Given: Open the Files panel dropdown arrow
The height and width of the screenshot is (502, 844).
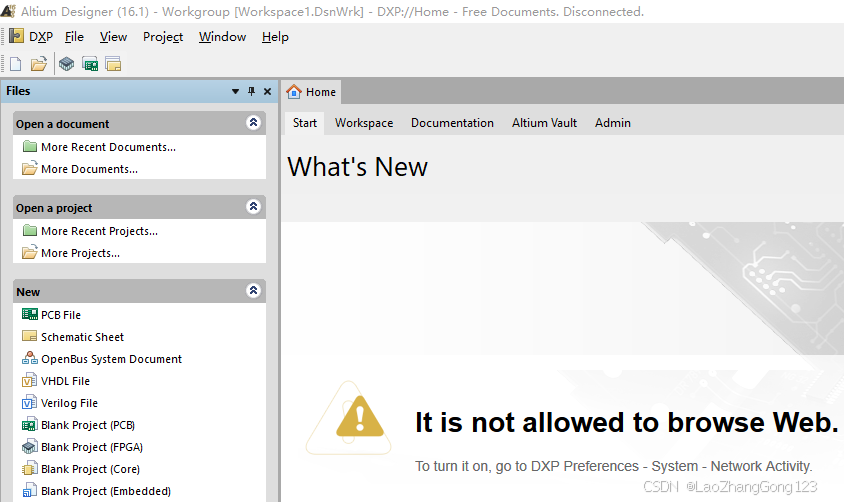Looking at the screenshot, I should pos(235,91).
